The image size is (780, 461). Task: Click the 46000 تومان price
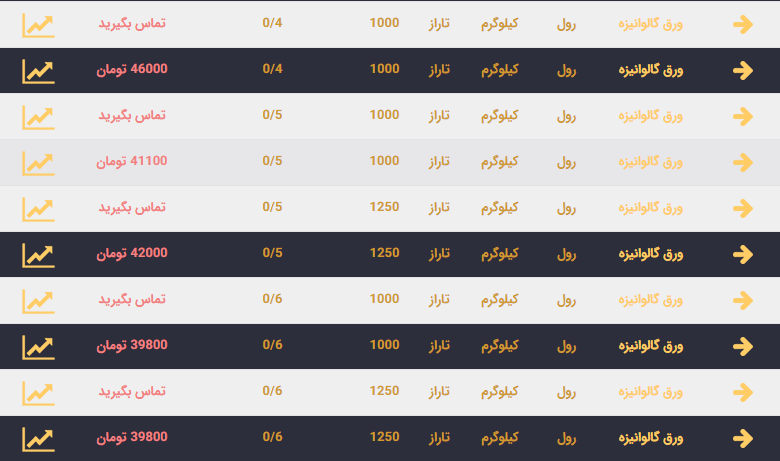132,69
